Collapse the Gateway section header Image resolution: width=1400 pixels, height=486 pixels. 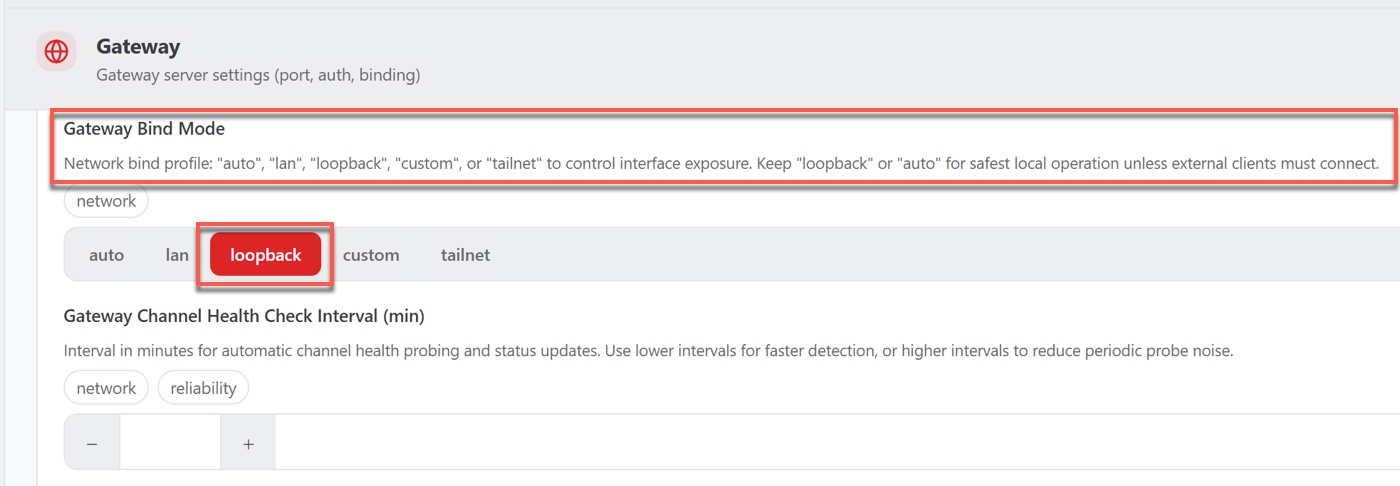click(x=700, y=59)
